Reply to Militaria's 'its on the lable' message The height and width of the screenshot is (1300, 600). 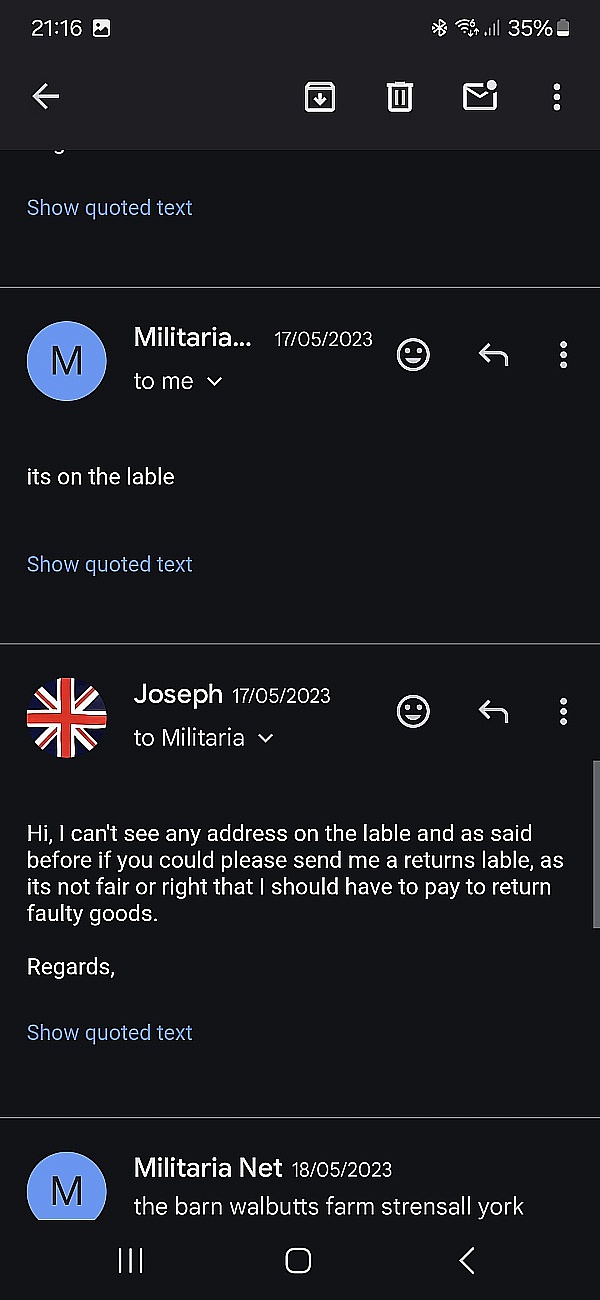(493, 355)
